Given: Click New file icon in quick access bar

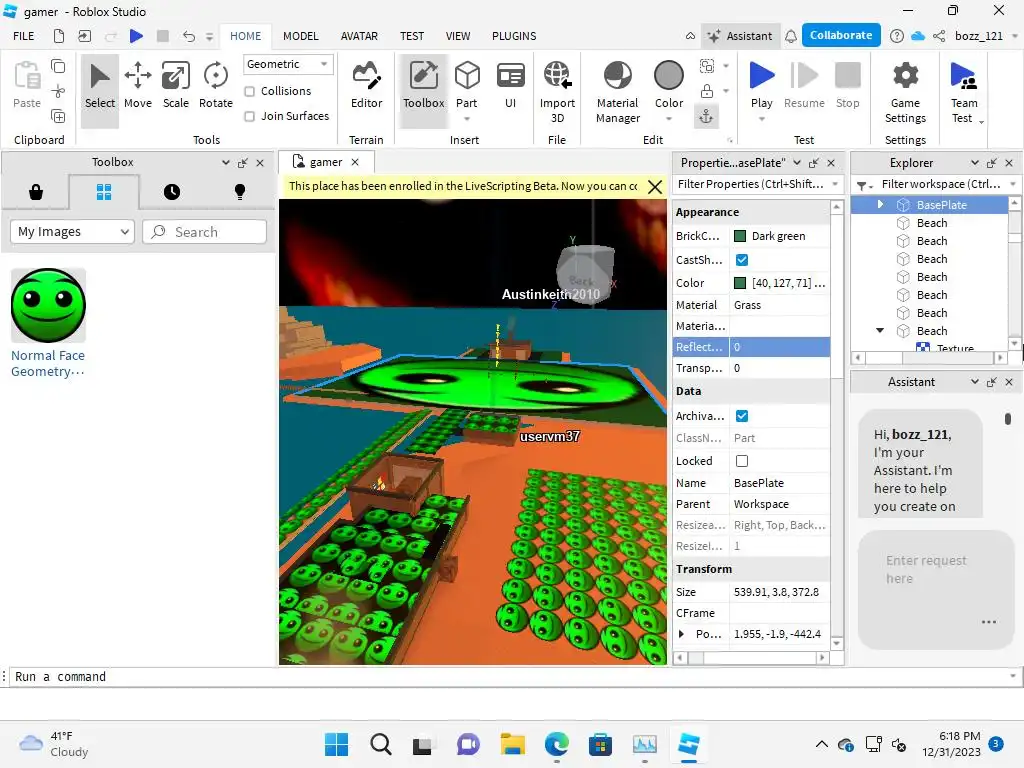Looking at the screenshot, I should tap(59, 36).
